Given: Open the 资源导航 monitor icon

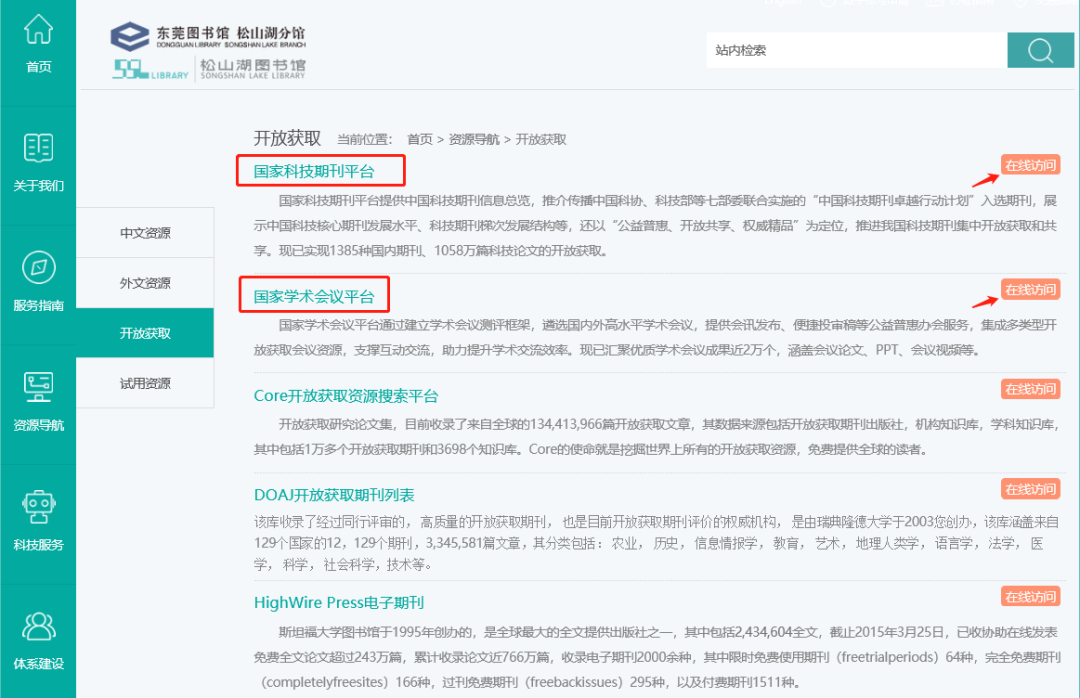Looking at the screenshot, I should pyautogui.click(x=39, y=387).
